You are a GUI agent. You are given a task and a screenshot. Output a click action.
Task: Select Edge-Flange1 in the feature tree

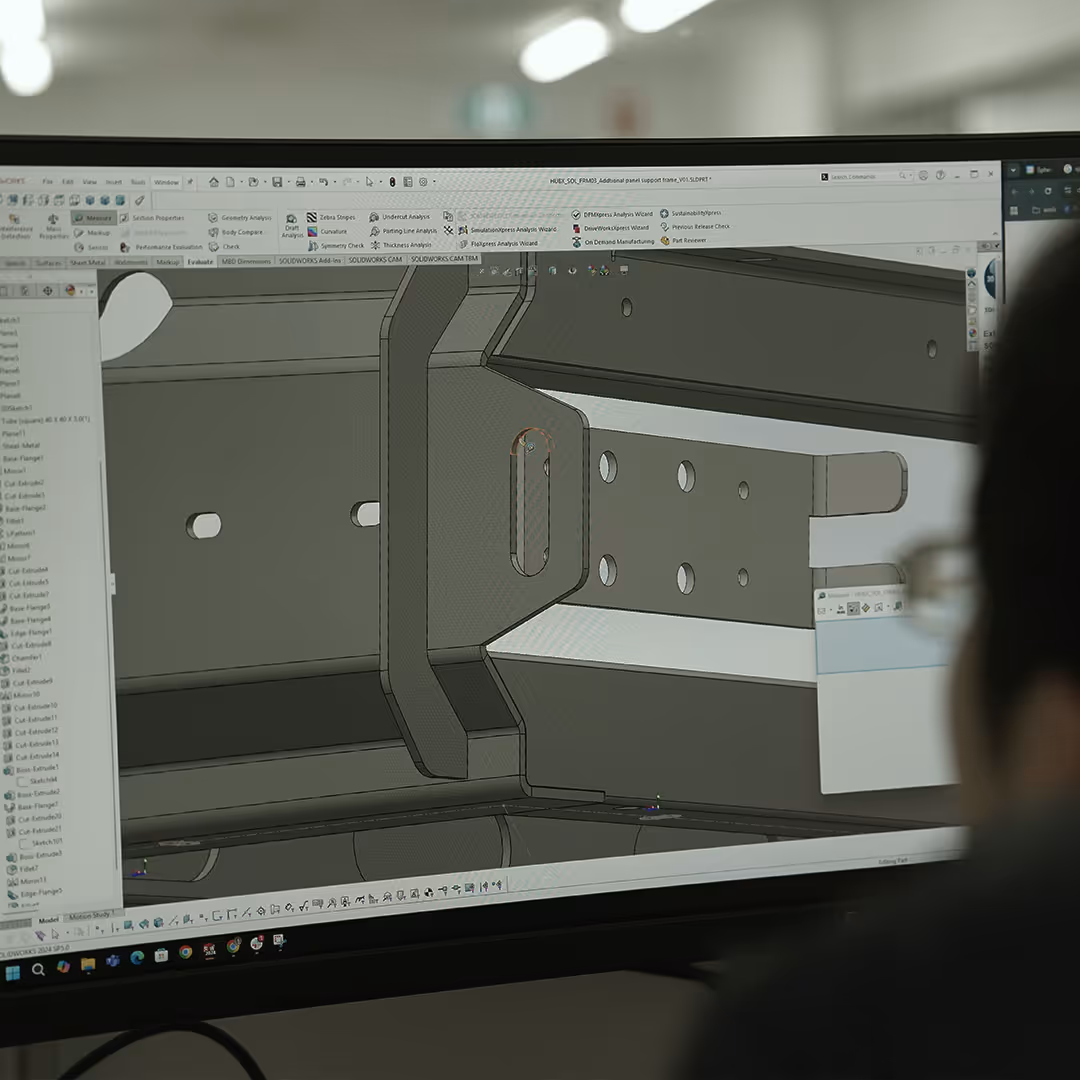26,632
